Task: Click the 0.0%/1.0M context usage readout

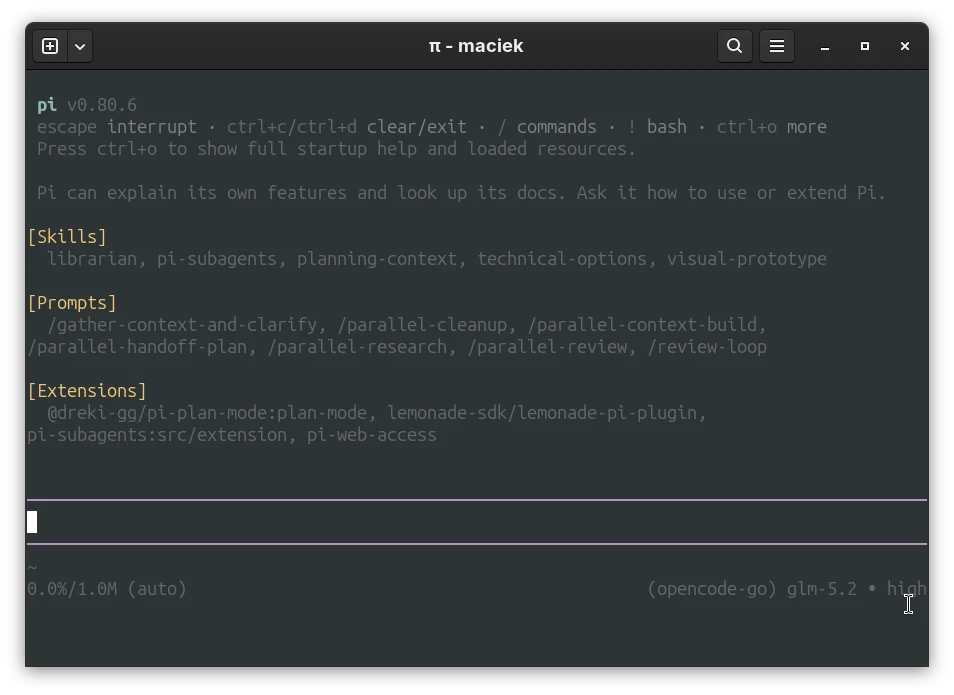Action: 72,589
